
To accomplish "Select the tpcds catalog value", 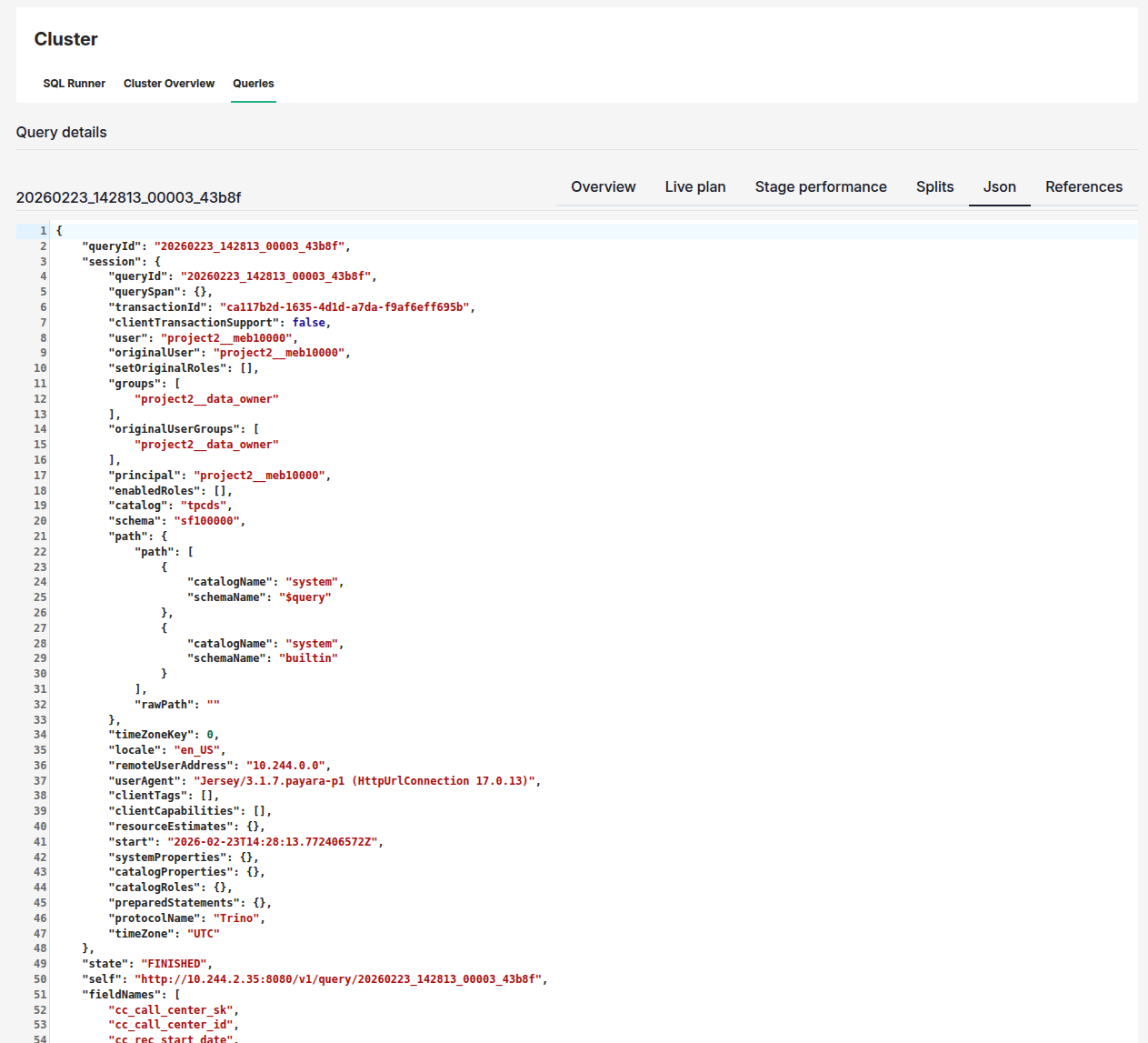I will (x=203, y=505).
